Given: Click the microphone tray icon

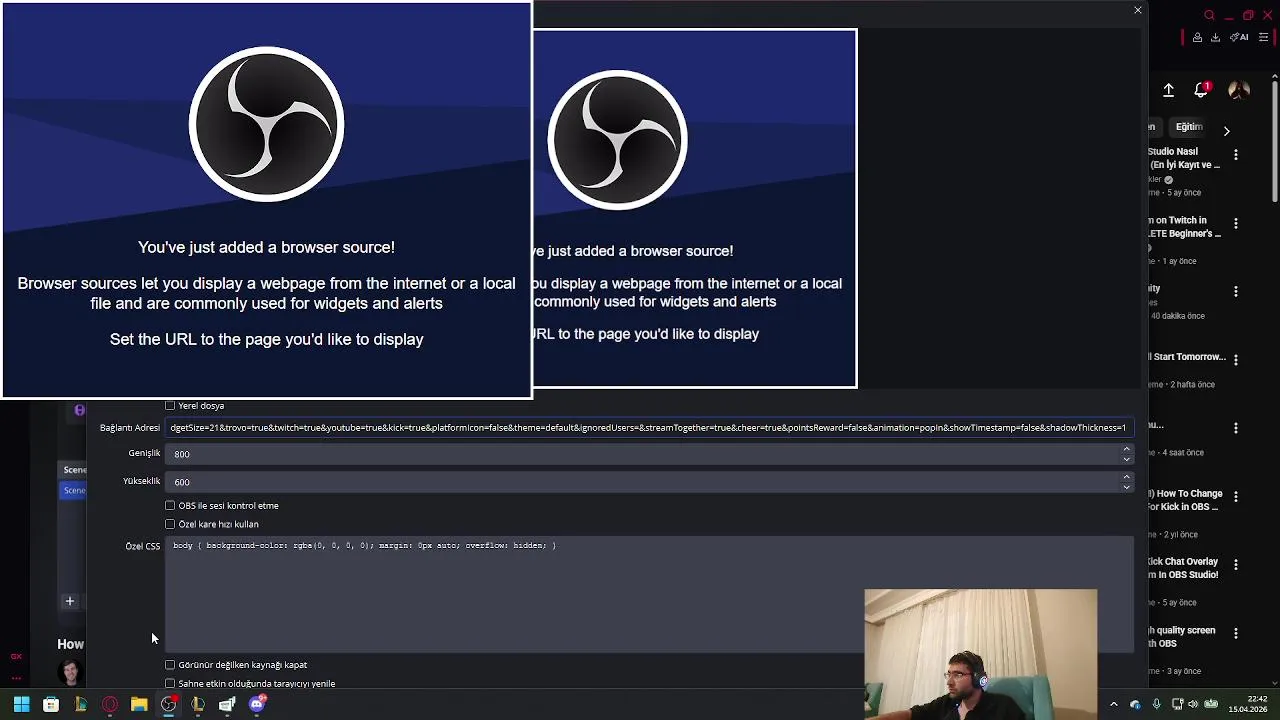Looking at the screenshot, I should coord(1156,705).
